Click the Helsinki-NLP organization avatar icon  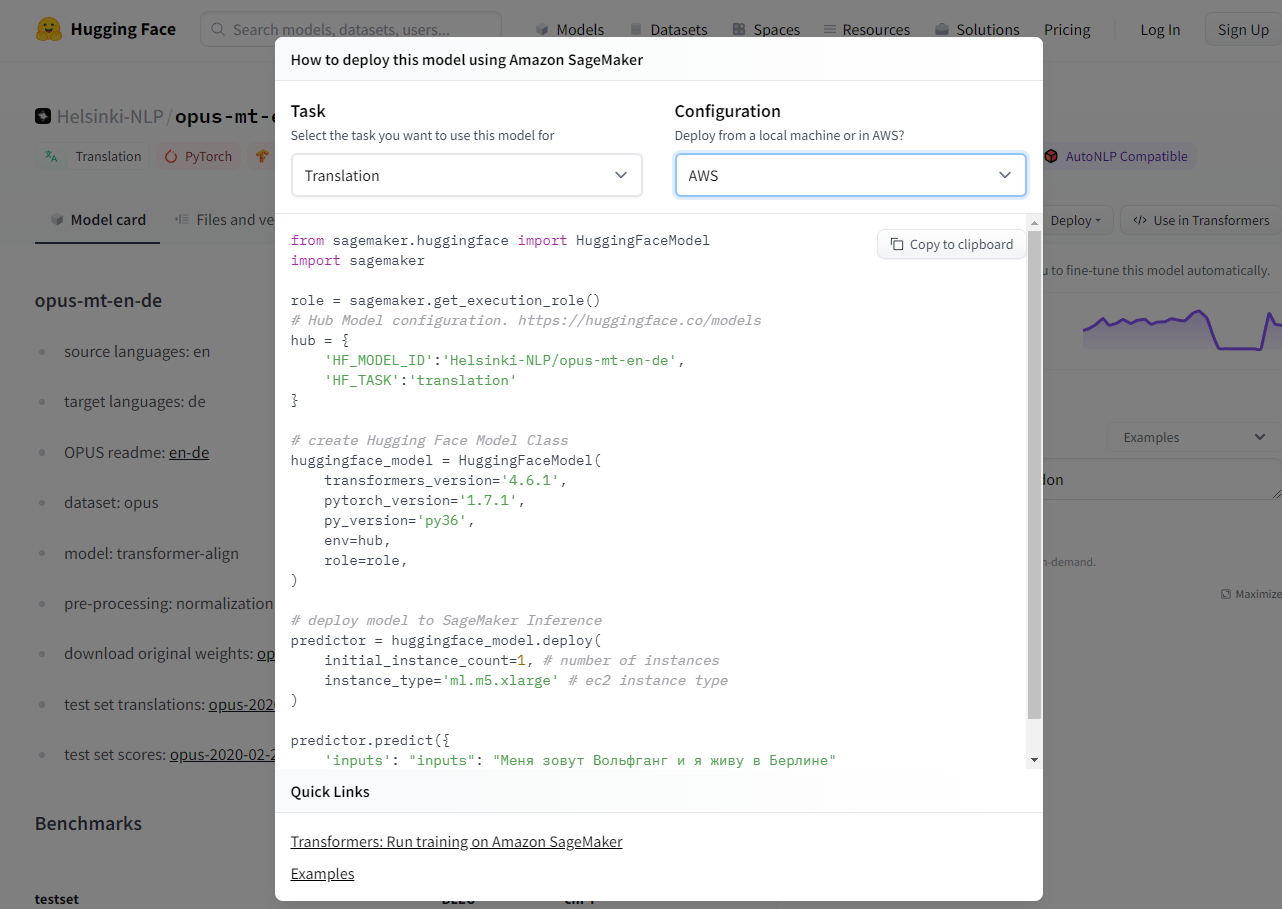[x=43, y=116]
